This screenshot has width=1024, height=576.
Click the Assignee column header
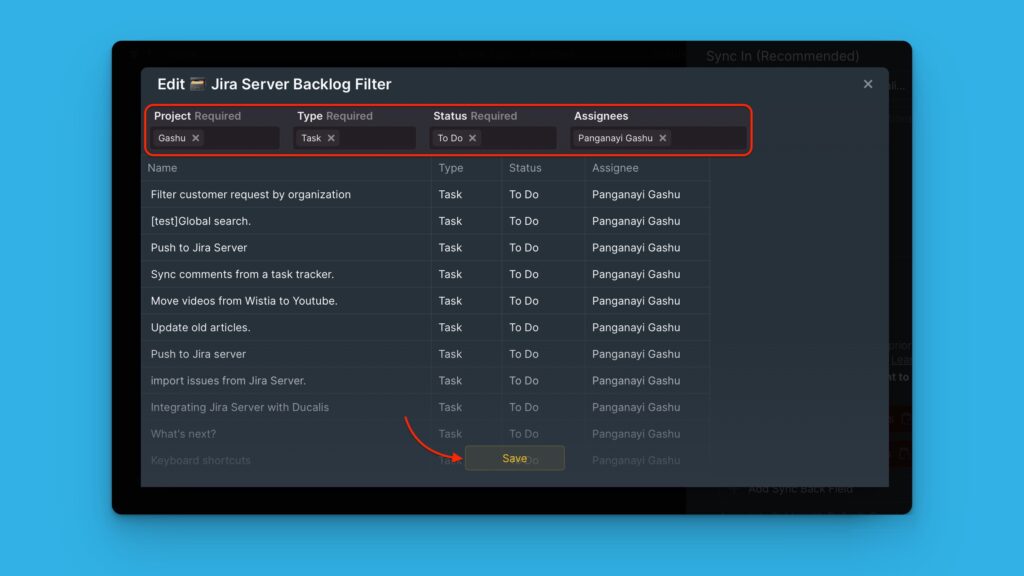pos(615,168)
